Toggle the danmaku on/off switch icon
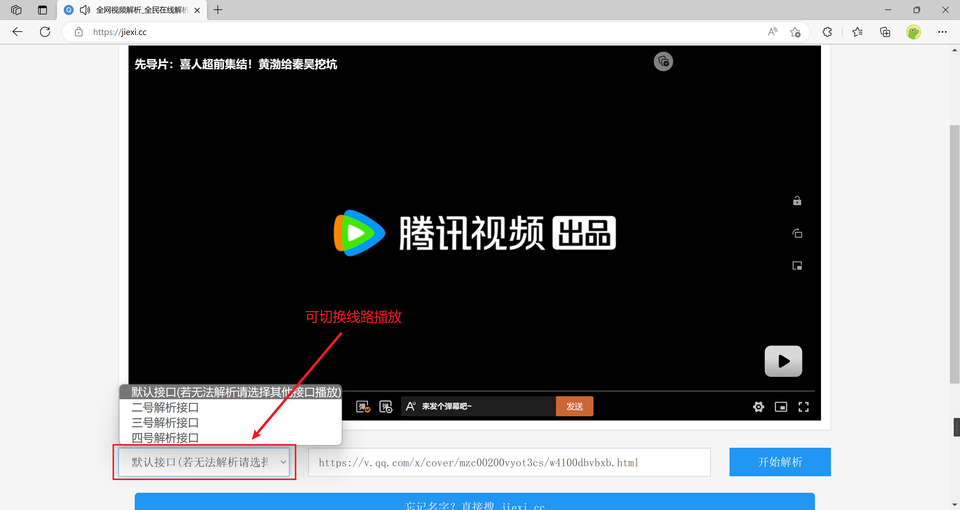960x510 pixels. pos(363,407)
